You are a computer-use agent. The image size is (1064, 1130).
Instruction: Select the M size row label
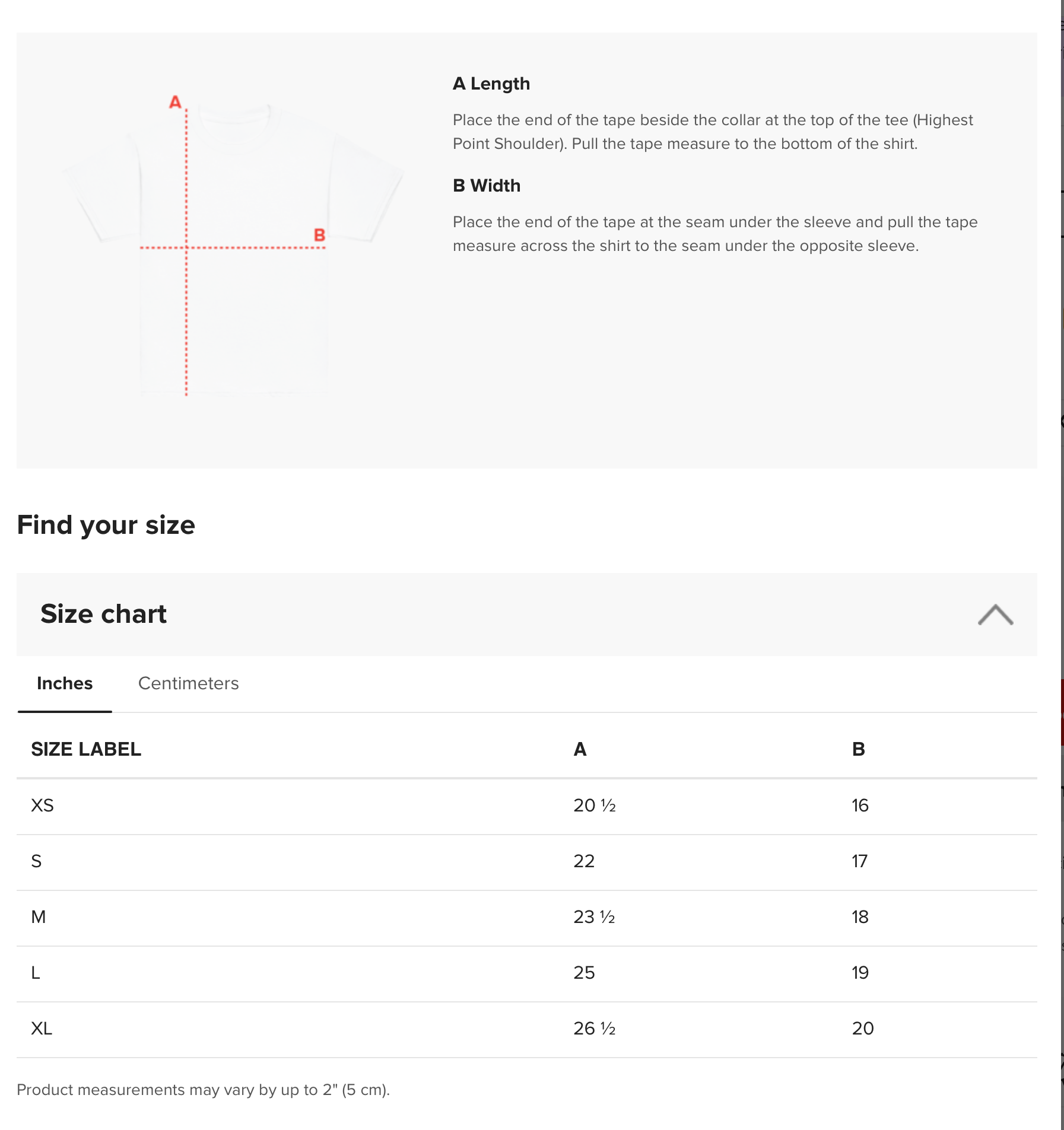click(39, 917)
